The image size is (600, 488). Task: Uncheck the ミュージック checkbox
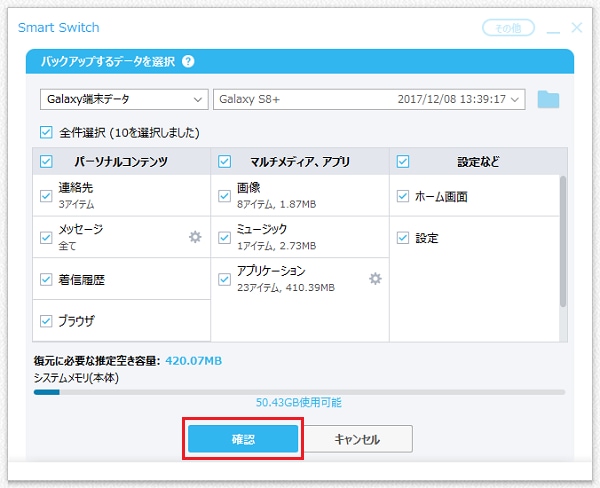tap(224, 238)
